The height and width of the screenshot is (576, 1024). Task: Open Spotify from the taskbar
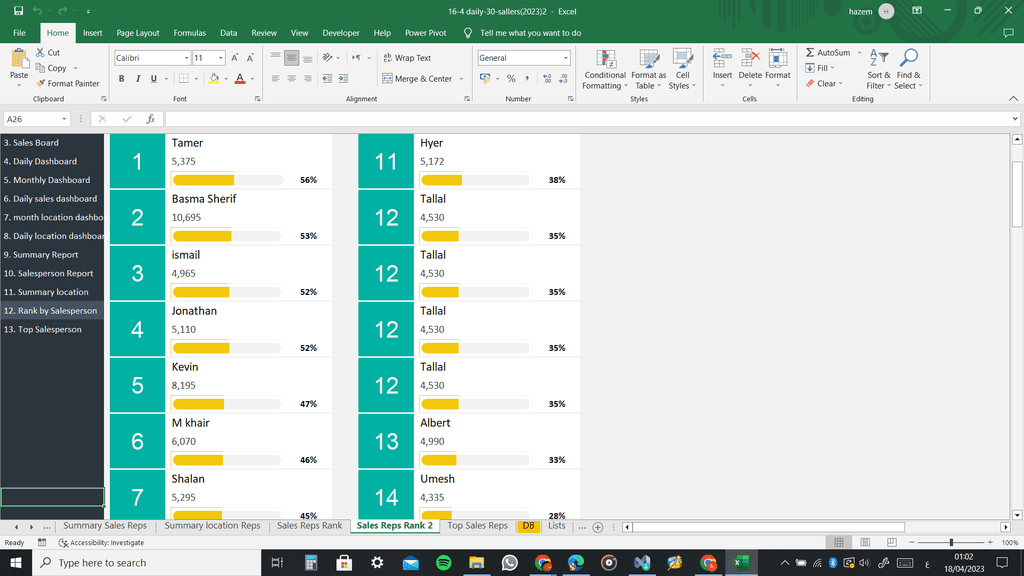click(x=443, y=562)
